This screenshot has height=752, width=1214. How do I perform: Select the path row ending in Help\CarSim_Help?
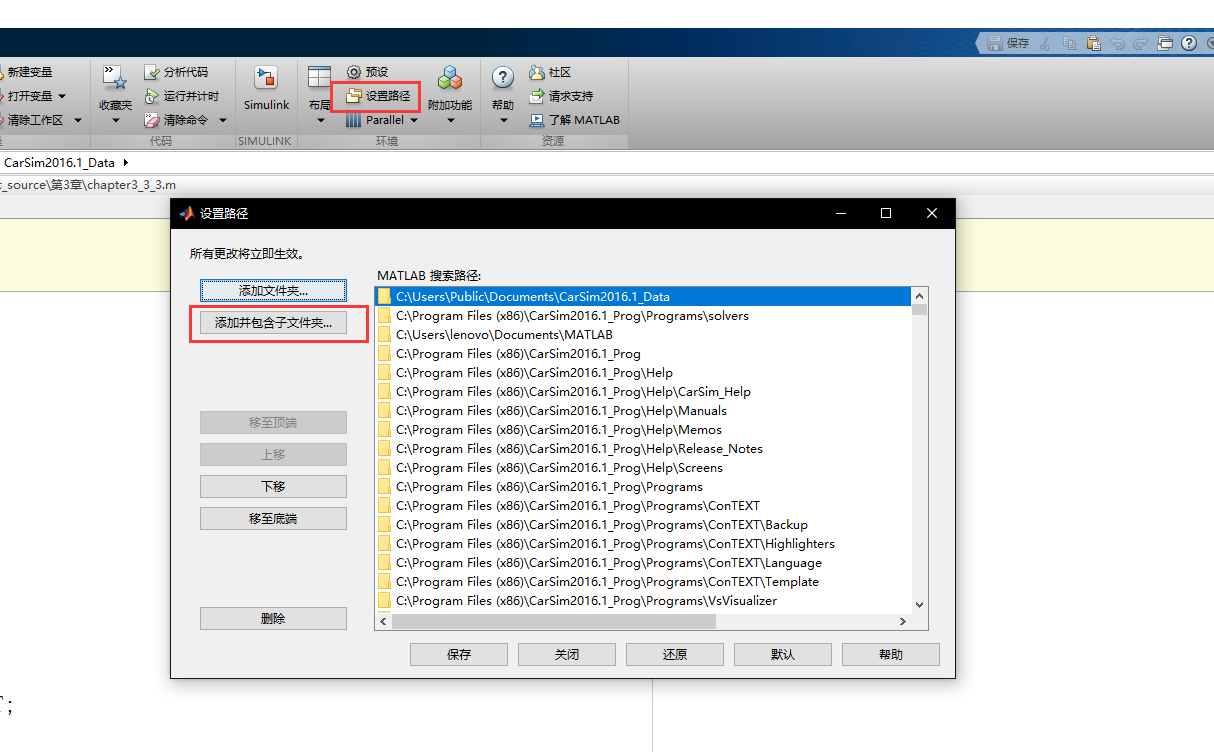(x=643, y=391)
